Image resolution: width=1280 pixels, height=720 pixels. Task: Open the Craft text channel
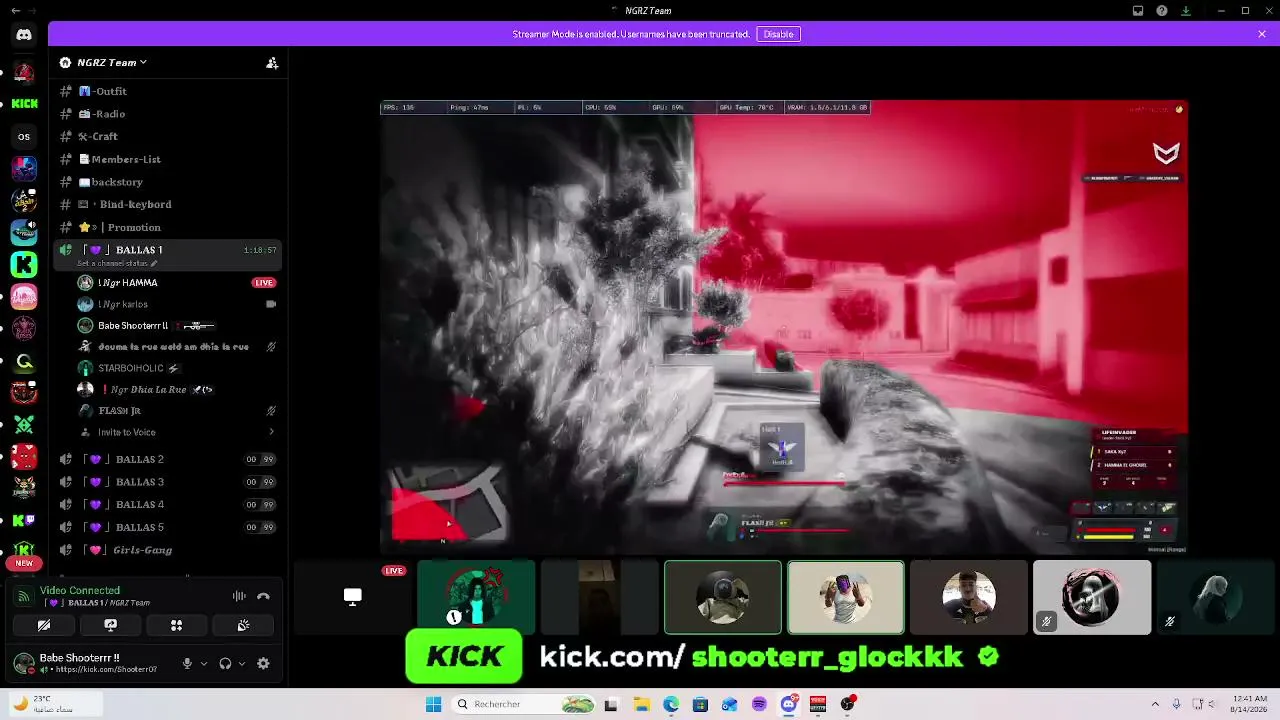168,136
